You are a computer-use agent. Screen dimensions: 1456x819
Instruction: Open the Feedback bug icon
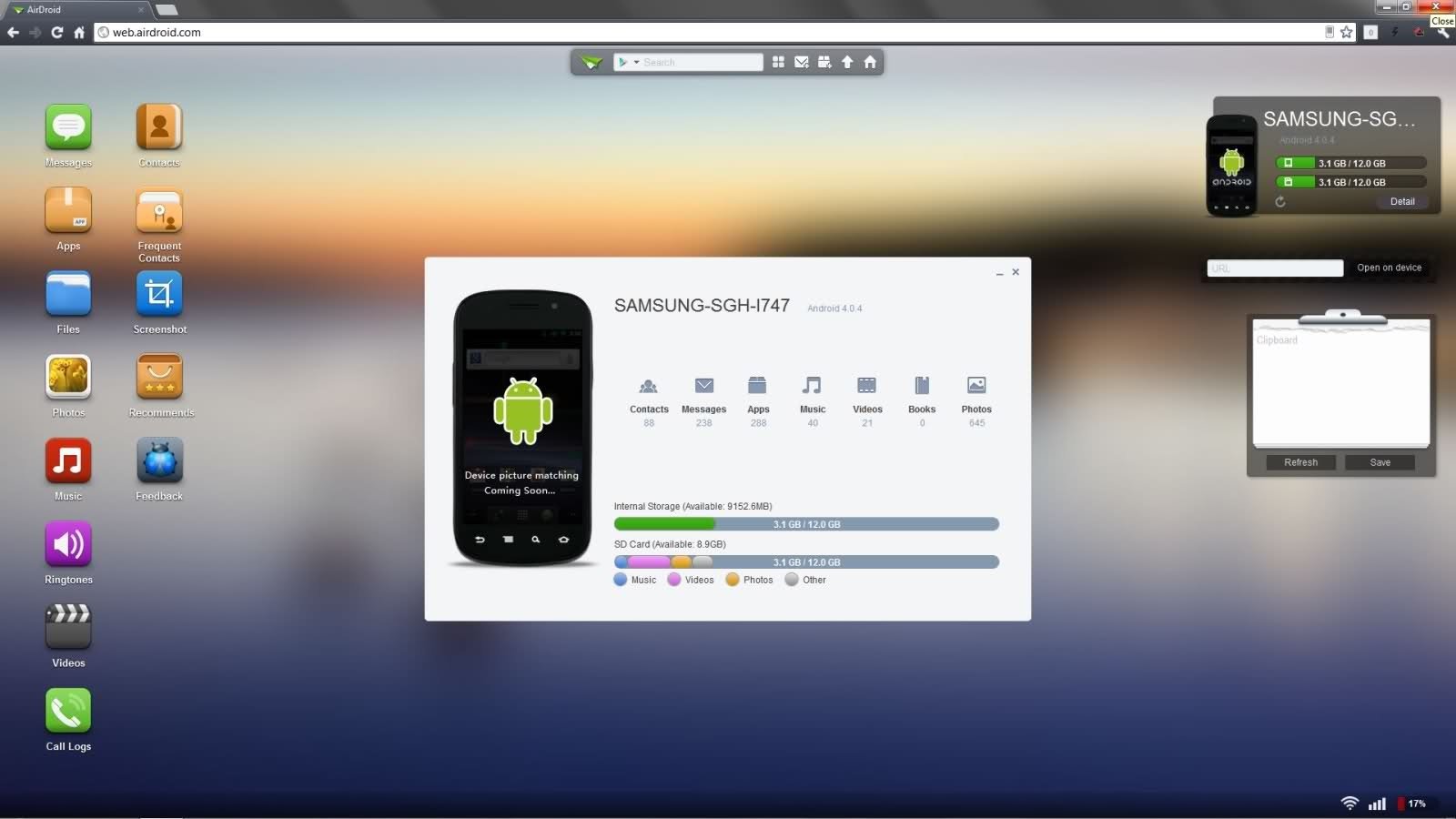tap(159, 460)
